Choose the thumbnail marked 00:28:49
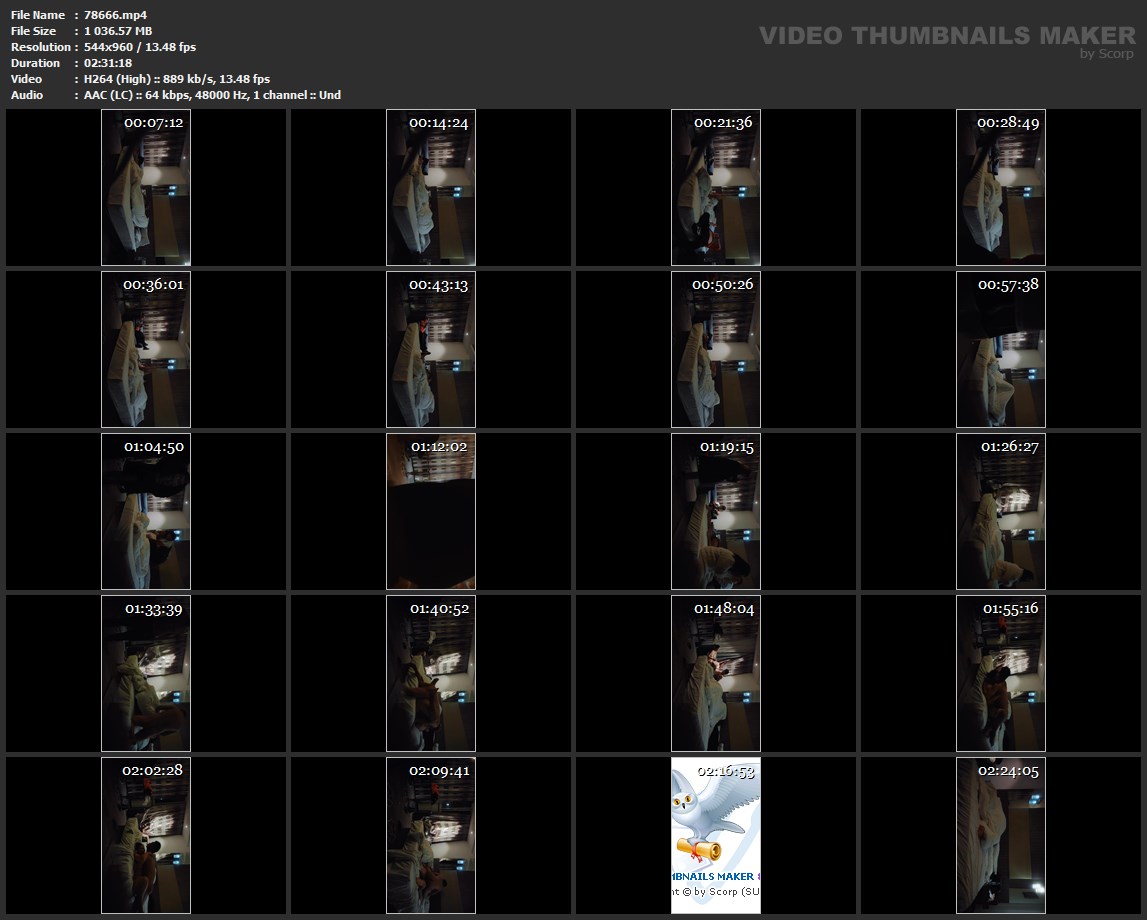Viewport: 1147px width, 920px height. [1001, 188]
